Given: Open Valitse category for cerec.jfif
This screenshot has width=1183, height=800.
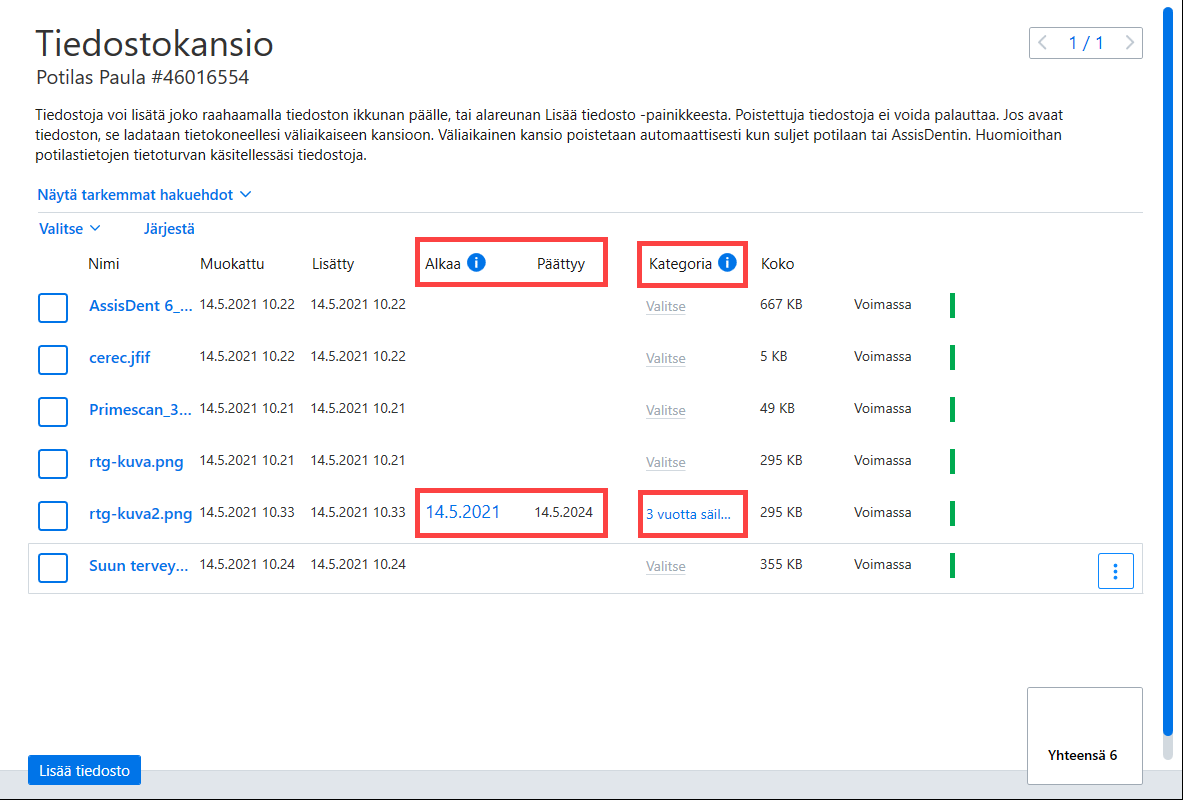Looking at the screenshot, I should point(665,358).
